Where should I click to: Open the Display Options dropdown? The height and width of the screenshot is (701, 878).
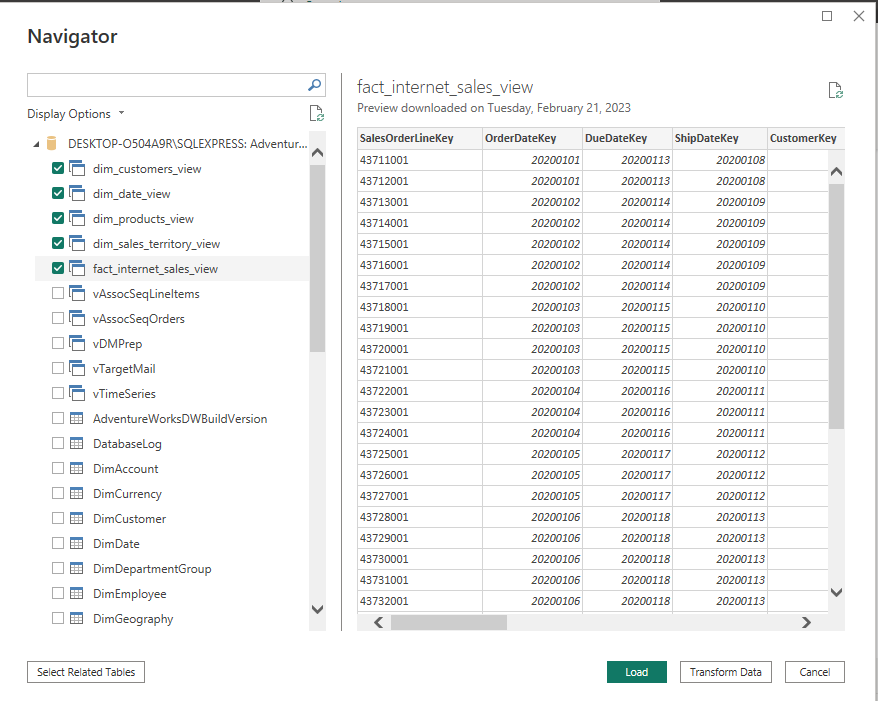point(76,114)
